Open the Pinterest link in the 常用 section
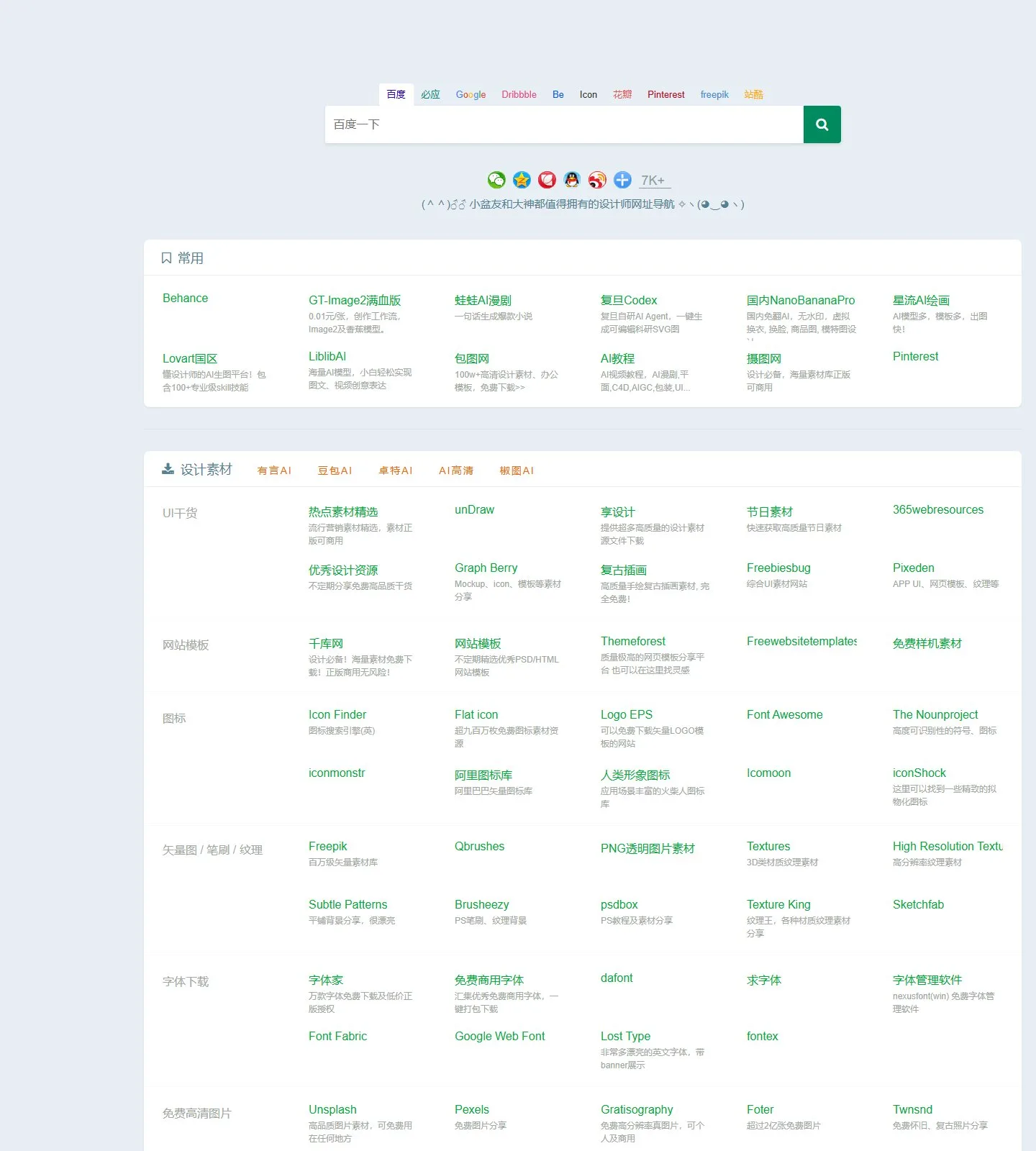 915,356
